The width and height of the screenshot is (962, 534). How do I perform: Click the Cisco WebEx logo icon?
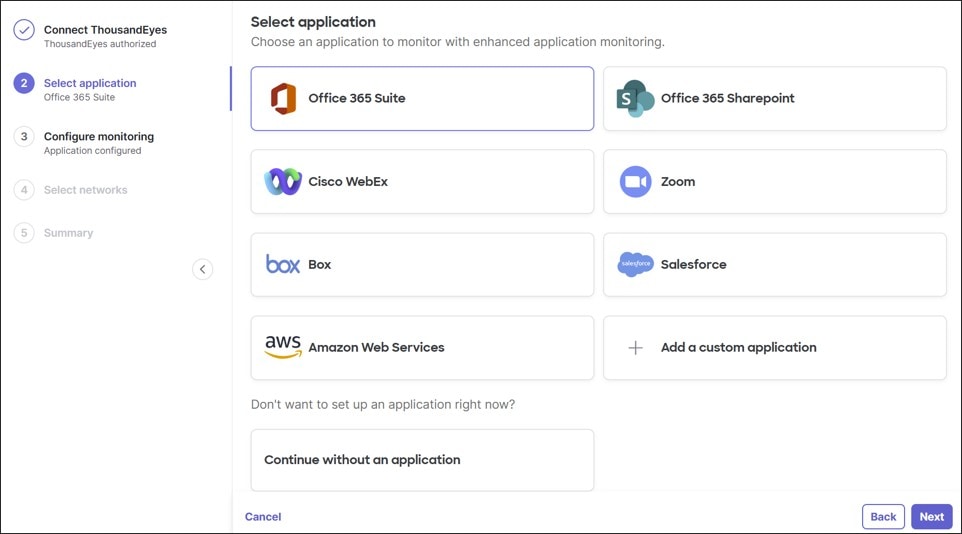tap(283, 182)
